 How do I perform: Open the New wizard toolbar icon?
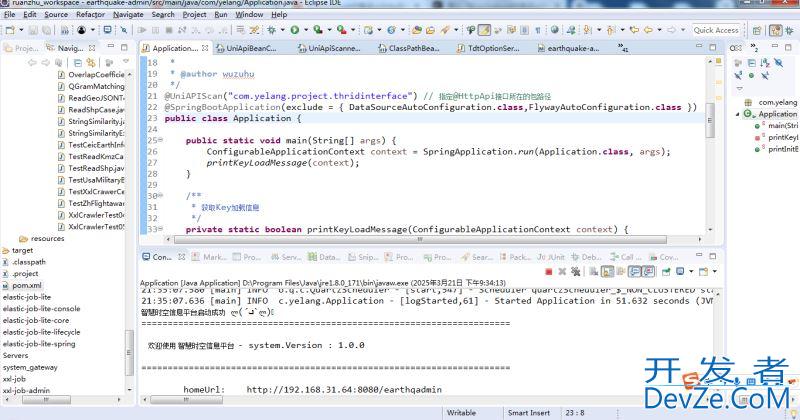pyautogui.click(x=10, y=30)
